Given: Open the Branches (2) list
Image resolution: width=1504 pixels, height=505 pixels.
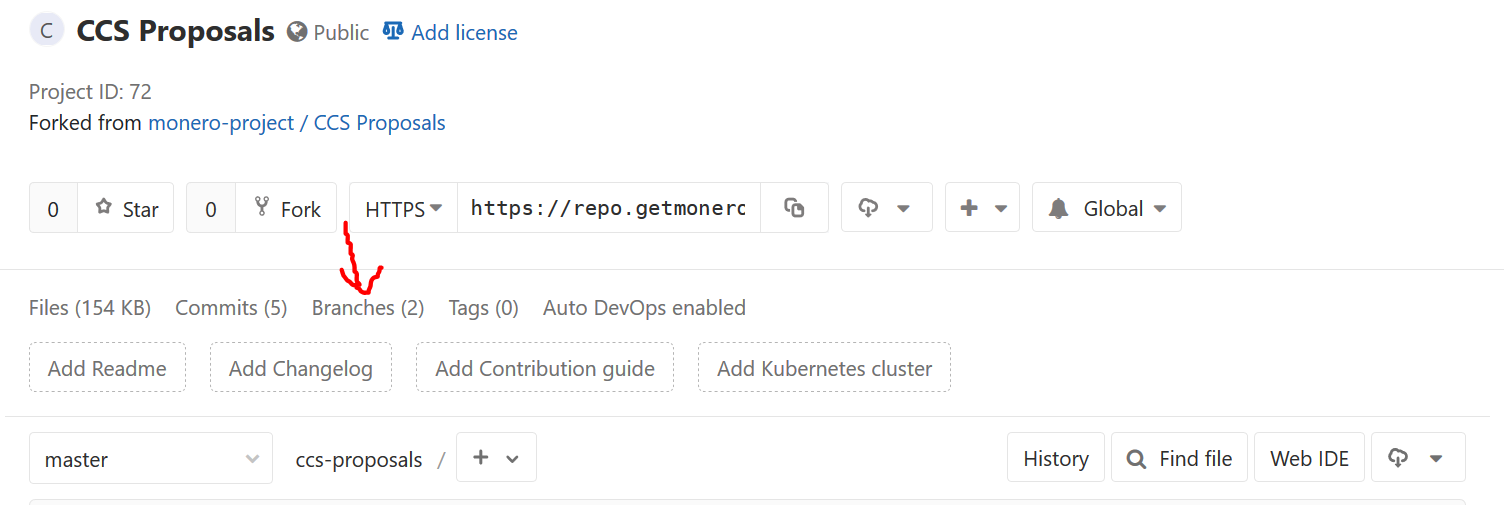Looking at the screenshot, I should click(368, 308).
